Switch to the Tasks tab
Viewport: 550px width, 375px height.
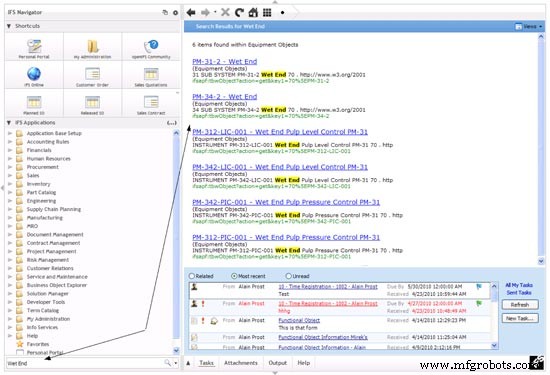coord(206,363)
